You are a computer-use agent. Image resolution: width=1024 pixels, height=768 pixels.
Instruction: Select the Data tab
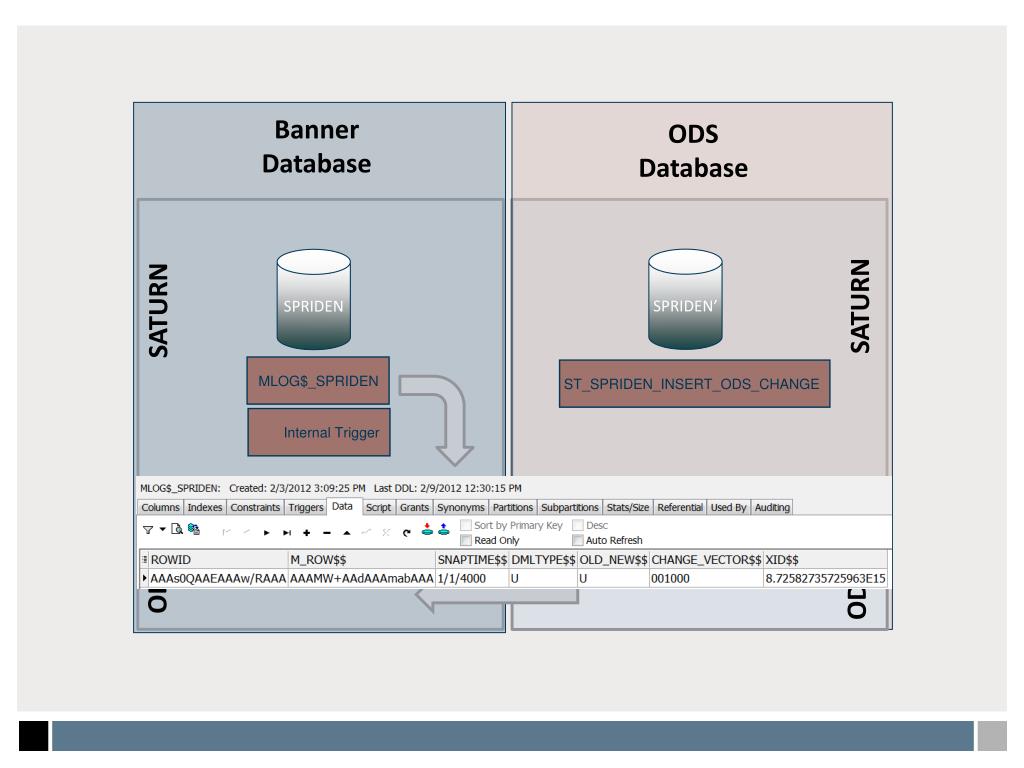click(342, 506)
